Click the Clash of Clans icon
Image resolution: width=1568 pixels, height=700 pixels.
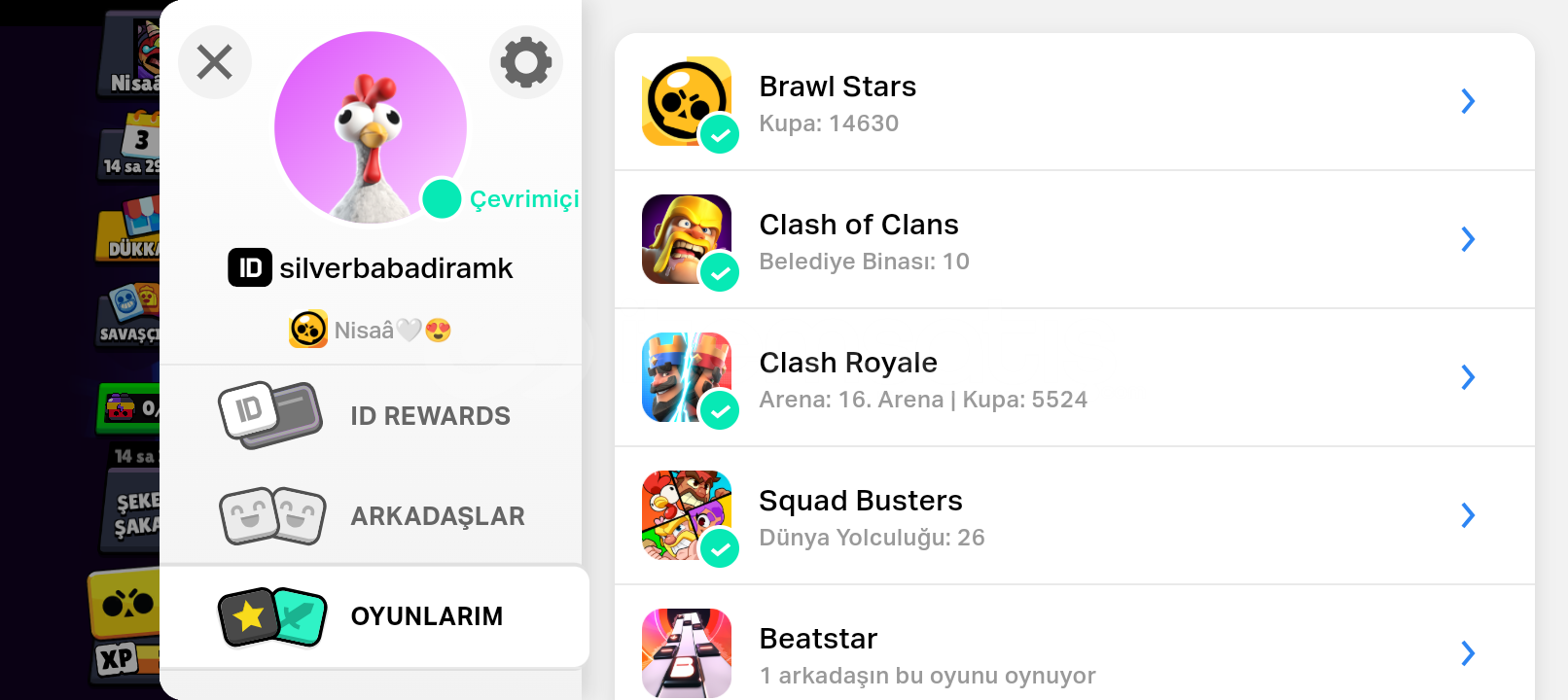(x=687, y=239)
